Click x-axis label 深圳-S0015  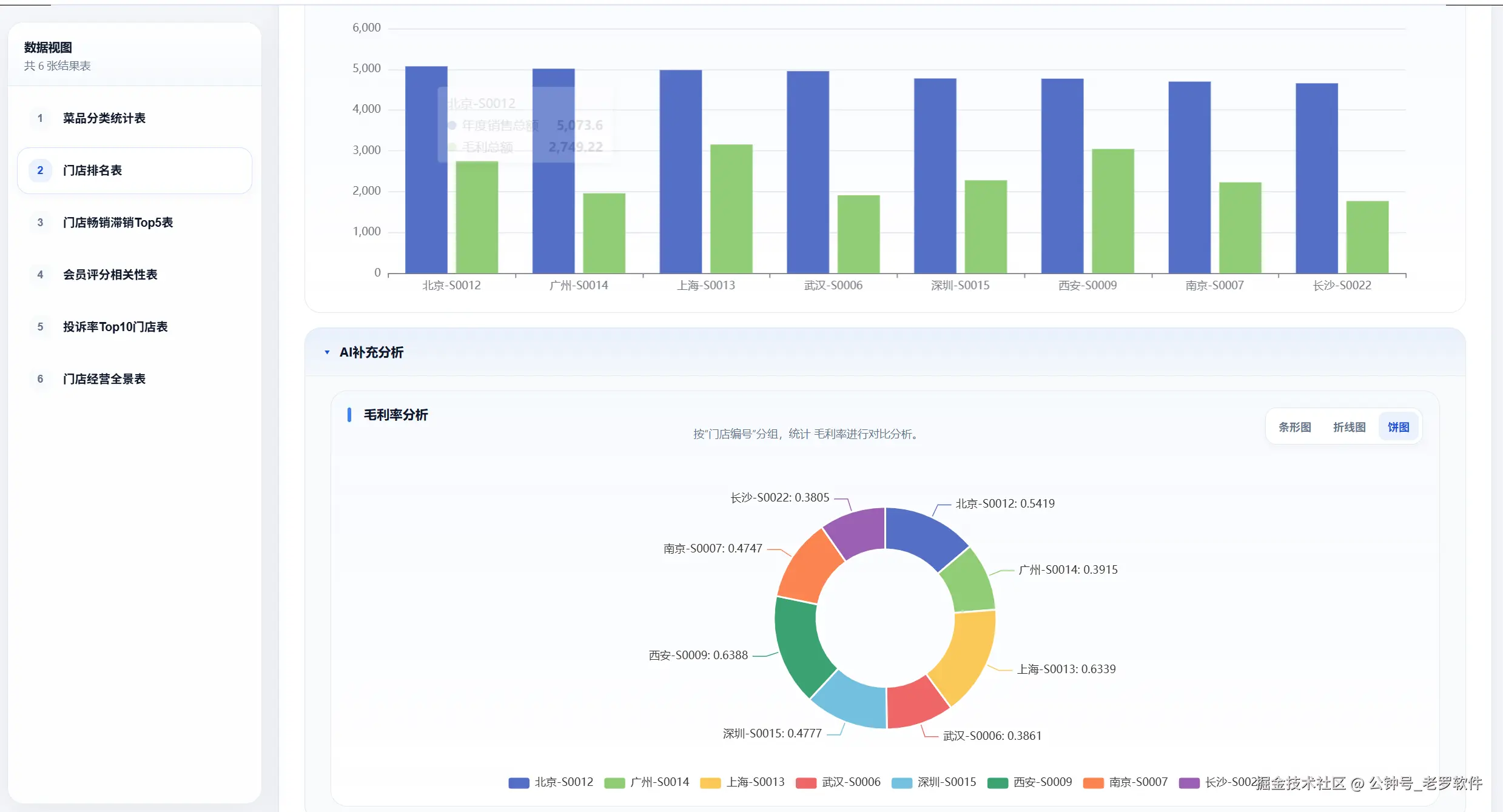click(960, 286)
